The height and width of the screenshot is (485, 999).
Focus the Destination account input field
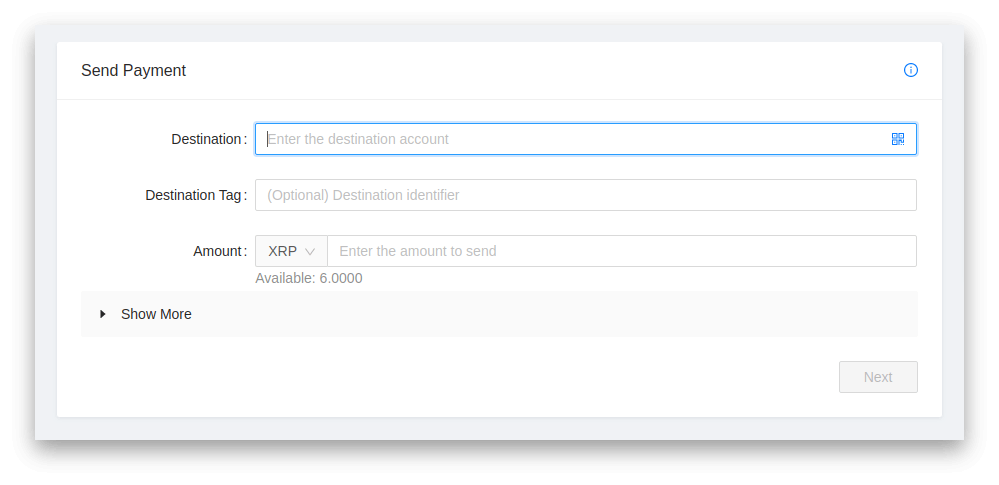tap(586, 139)
